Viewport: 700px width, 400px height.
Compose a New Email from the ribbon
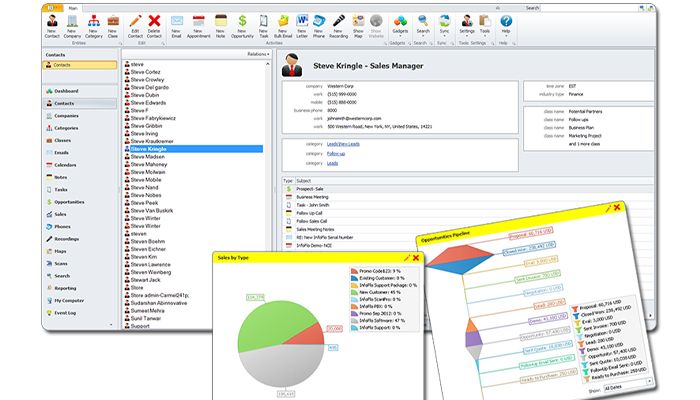177,26
